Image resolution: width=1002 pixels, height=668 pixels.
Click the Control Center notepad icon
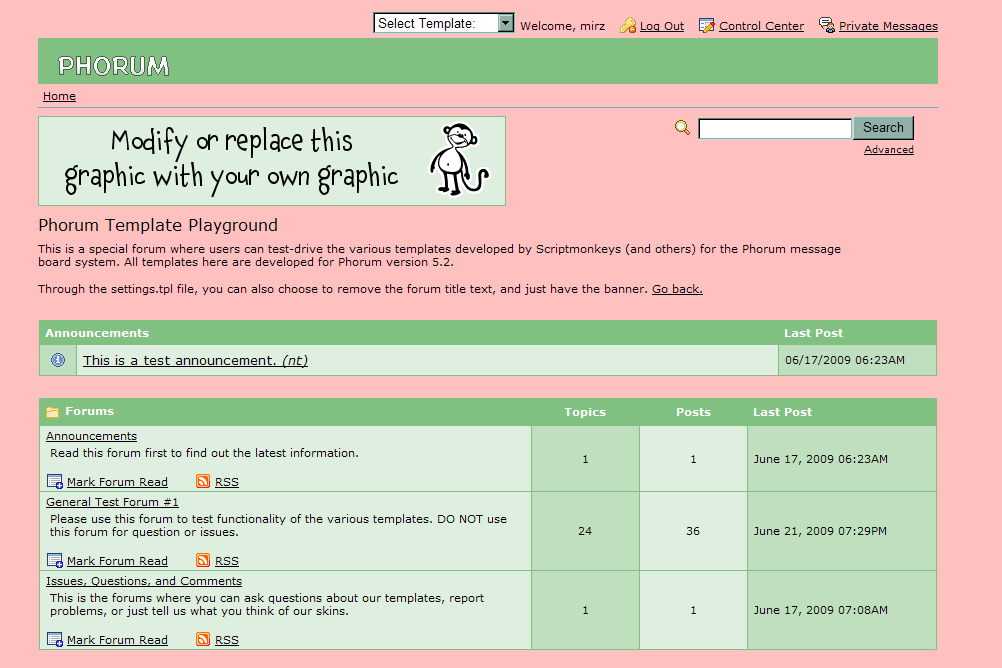tap(706, 26)
